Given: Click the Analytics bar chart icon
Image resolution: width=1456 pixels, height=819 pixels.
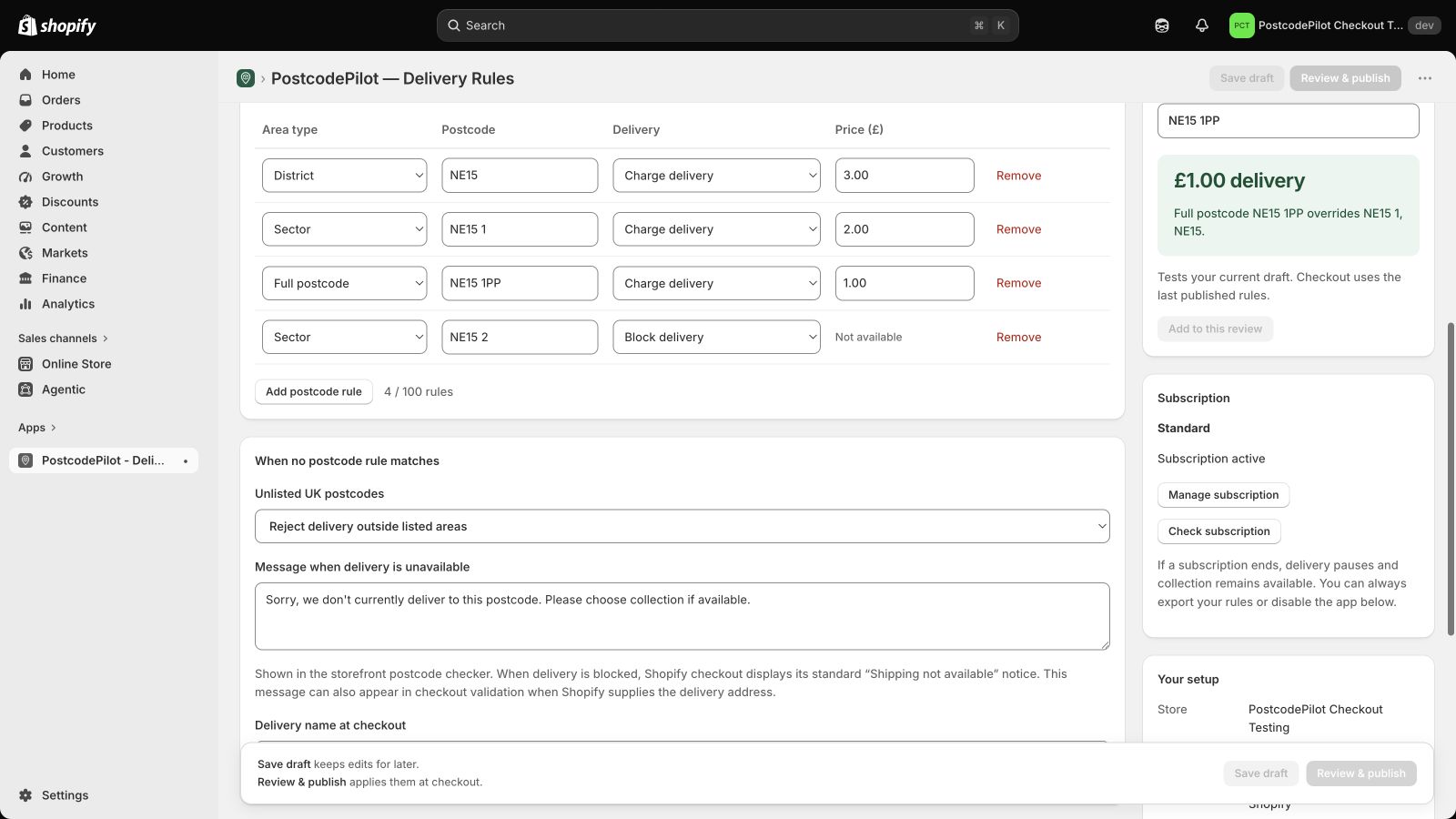Looking at the screenshot, I should click(x=25, y=304).
